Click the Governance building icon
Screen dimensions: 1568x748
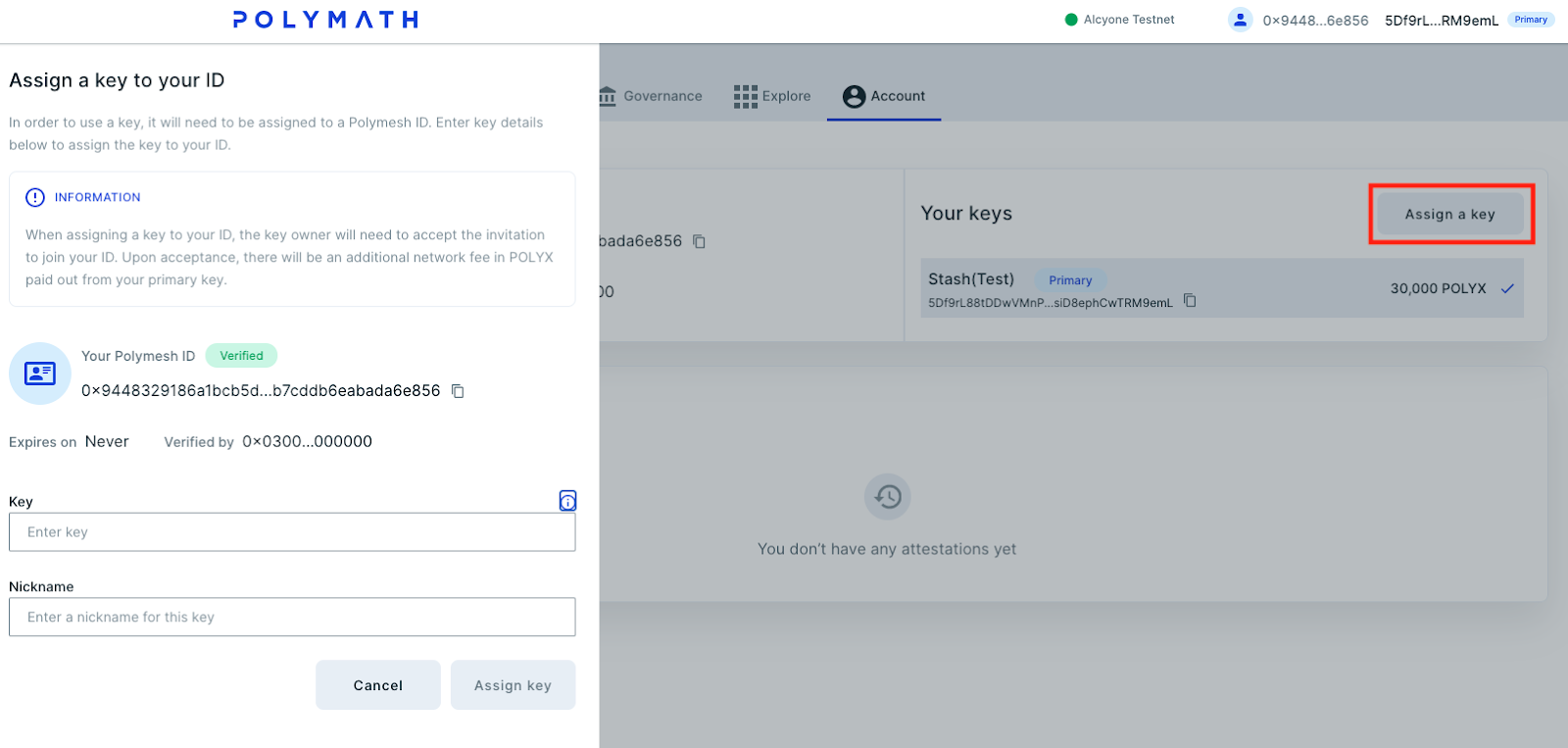(x=608, y=96)
